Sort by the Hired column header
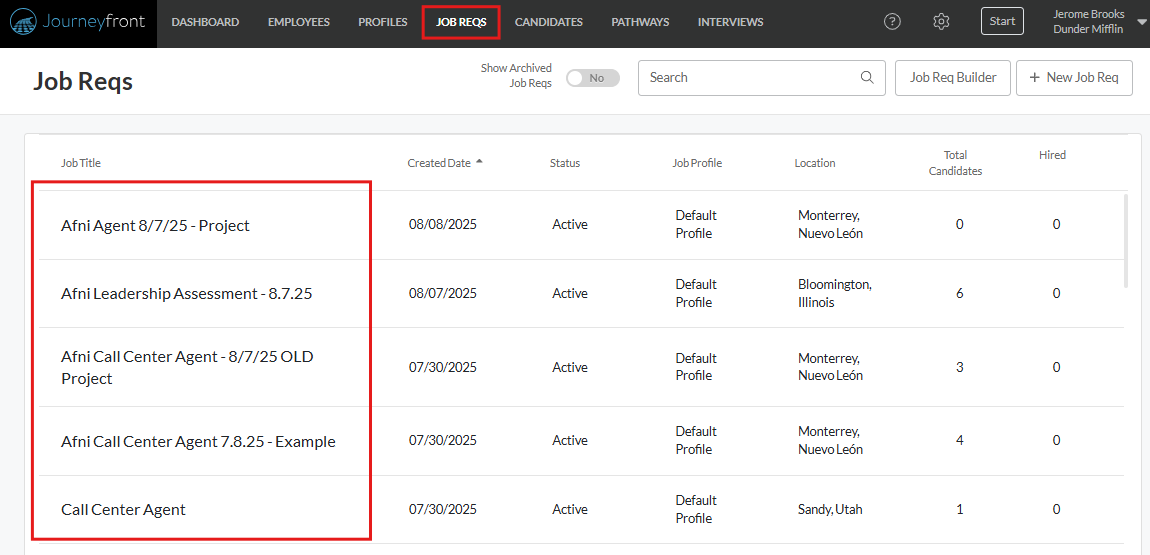 point(1052,155)
